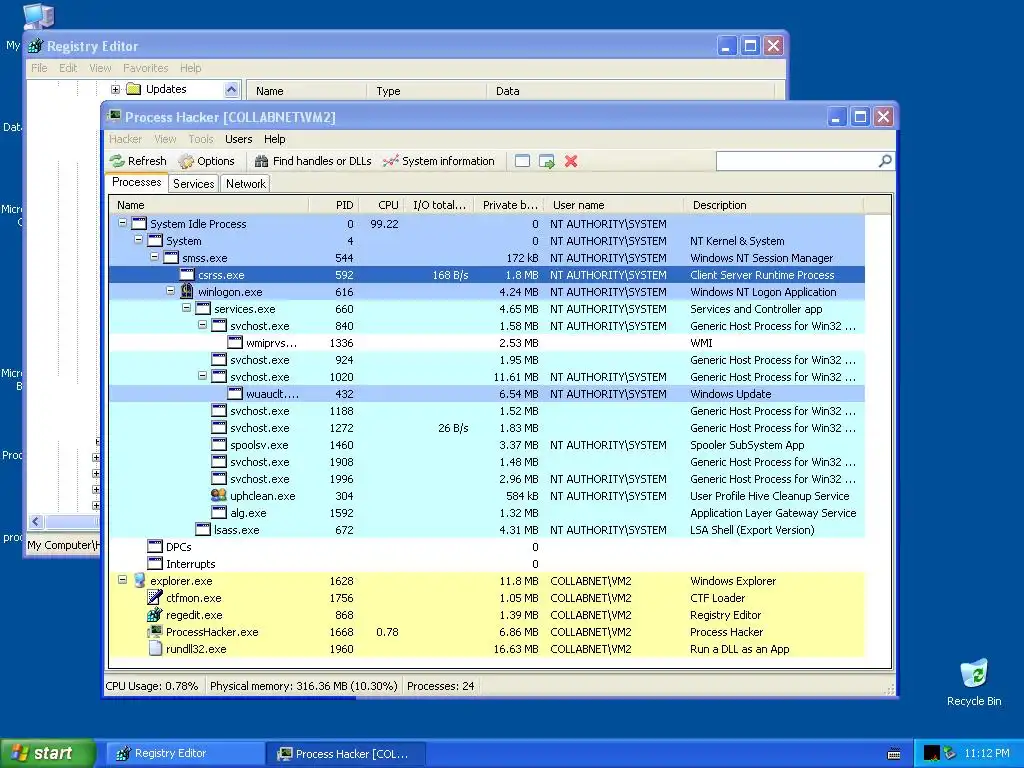Click Registry Editor tree scroll up arrow
Screen dimensions: 1024x768
pyautogui.click(x=231, y=89)
